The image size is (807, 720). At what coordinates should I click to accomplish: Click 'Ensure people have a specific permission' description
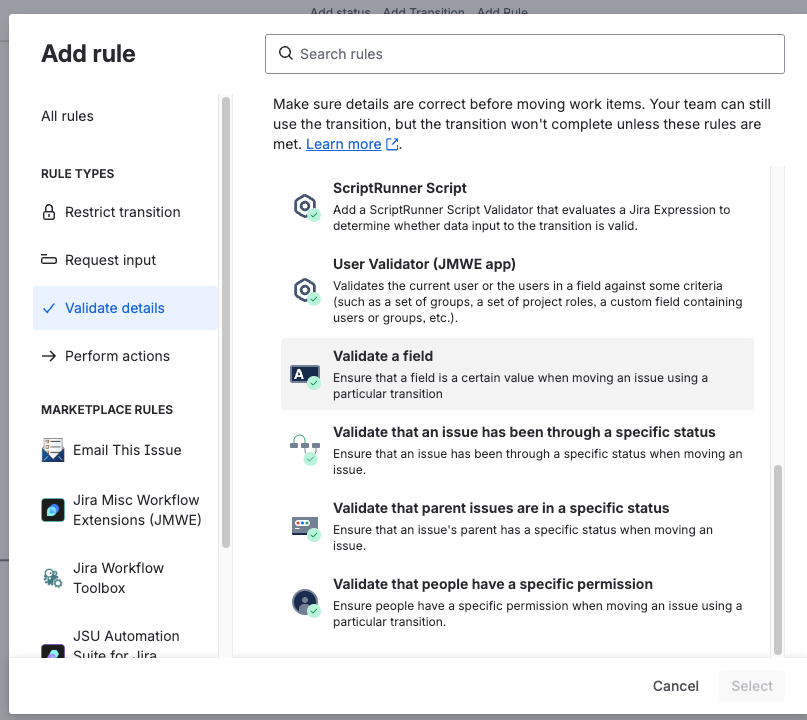[x=537, y=613]
